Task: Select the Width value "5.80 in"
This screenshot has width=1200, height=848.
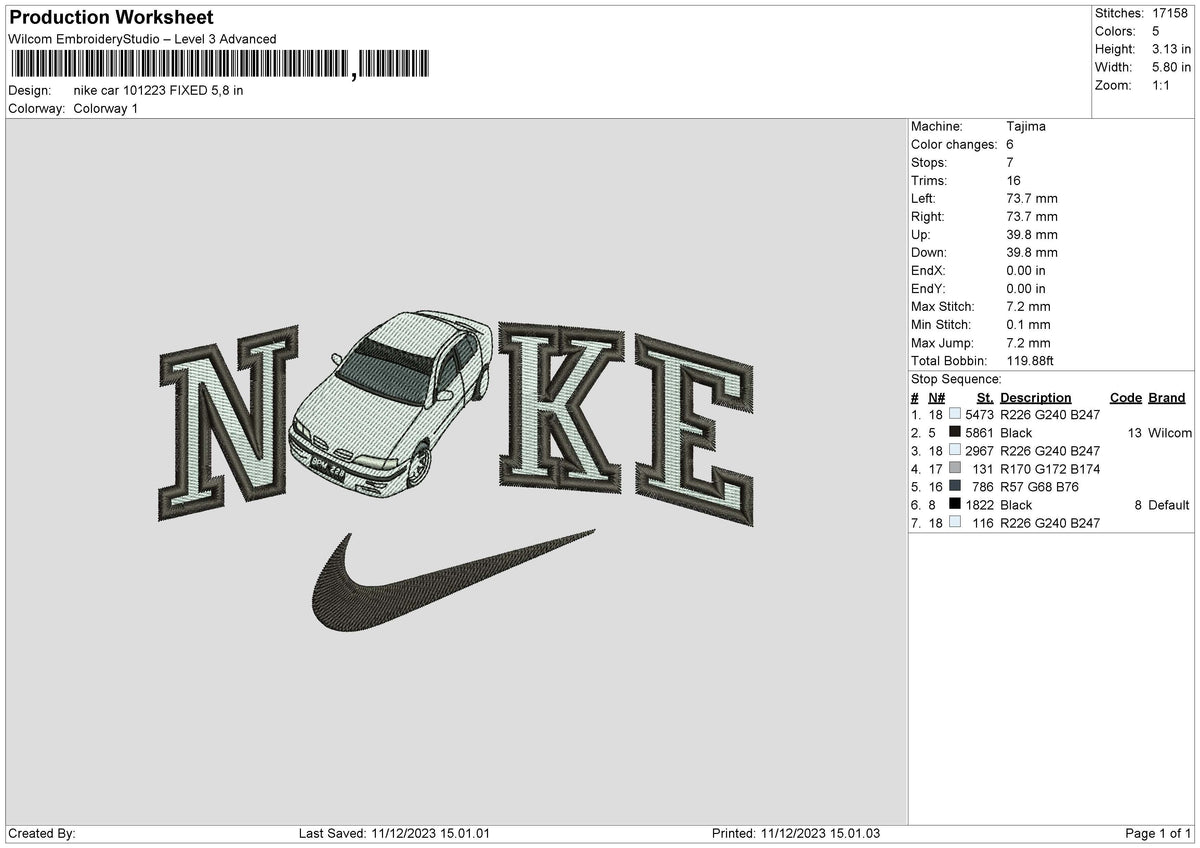Action: click(1171, 67)
